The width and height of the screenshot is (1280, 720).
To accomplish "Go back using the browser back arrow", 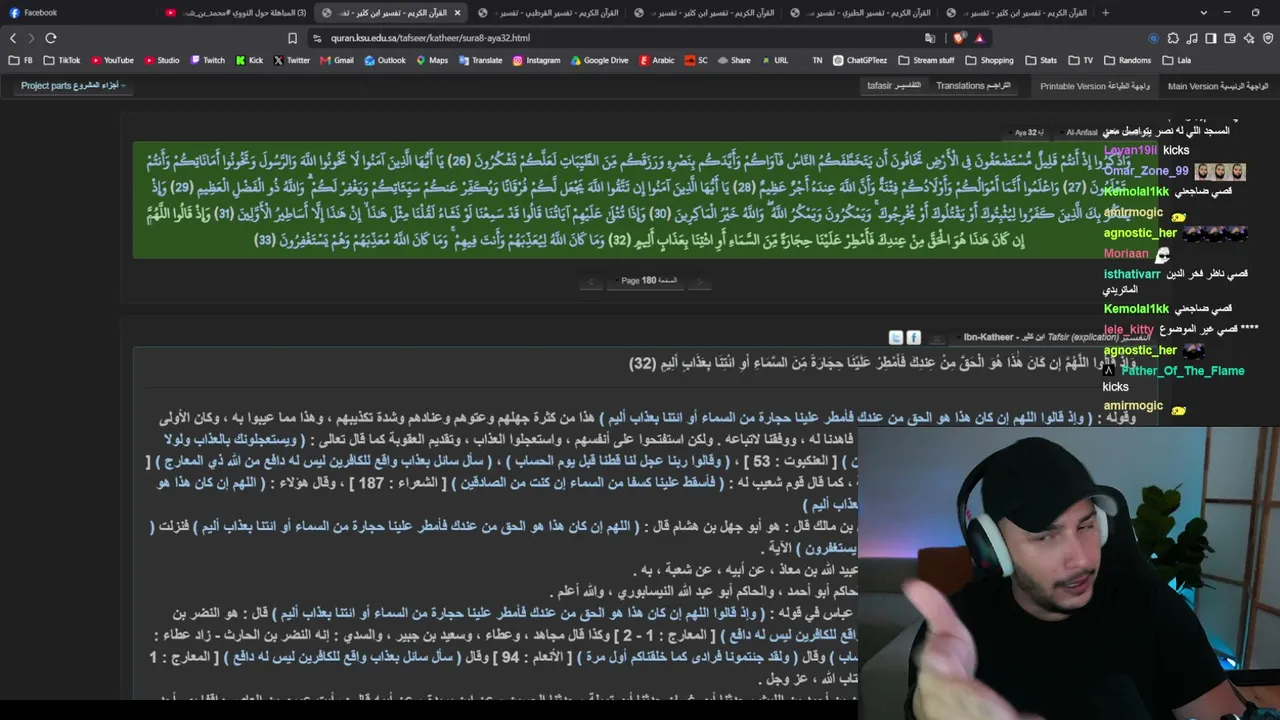I will pyautogui.click(x=13, y=38).
